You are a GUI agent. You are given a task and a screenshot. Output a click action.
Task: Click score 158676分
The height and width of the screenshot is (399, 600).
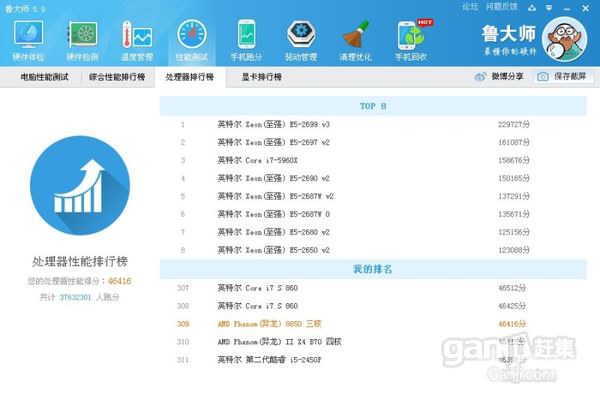pyautogui.click(x=514, y=160)
